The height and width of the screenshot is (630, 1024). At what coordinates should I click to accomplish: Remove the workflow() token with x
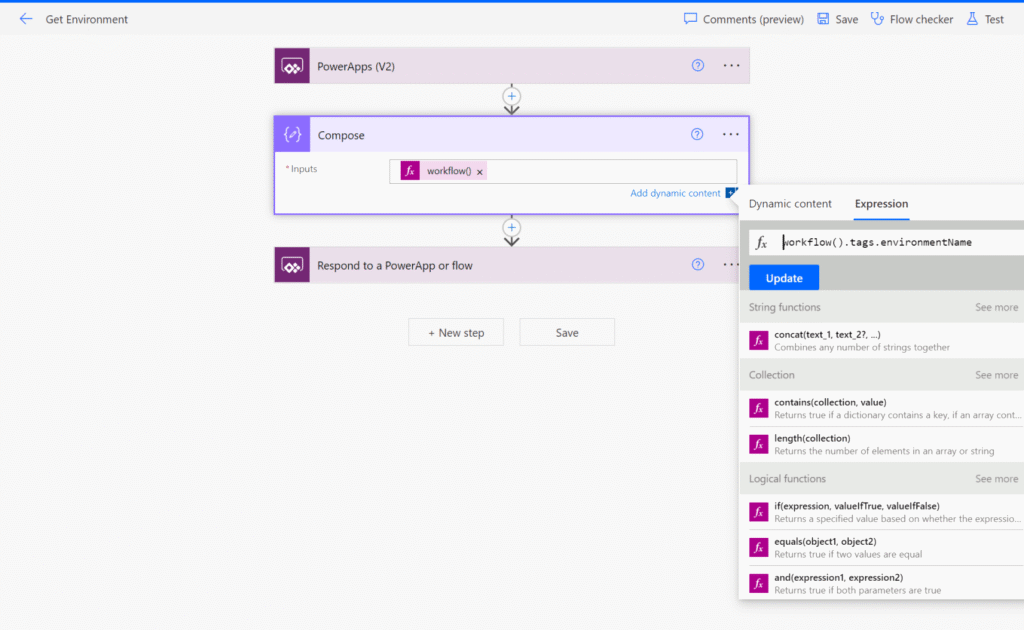479,172
